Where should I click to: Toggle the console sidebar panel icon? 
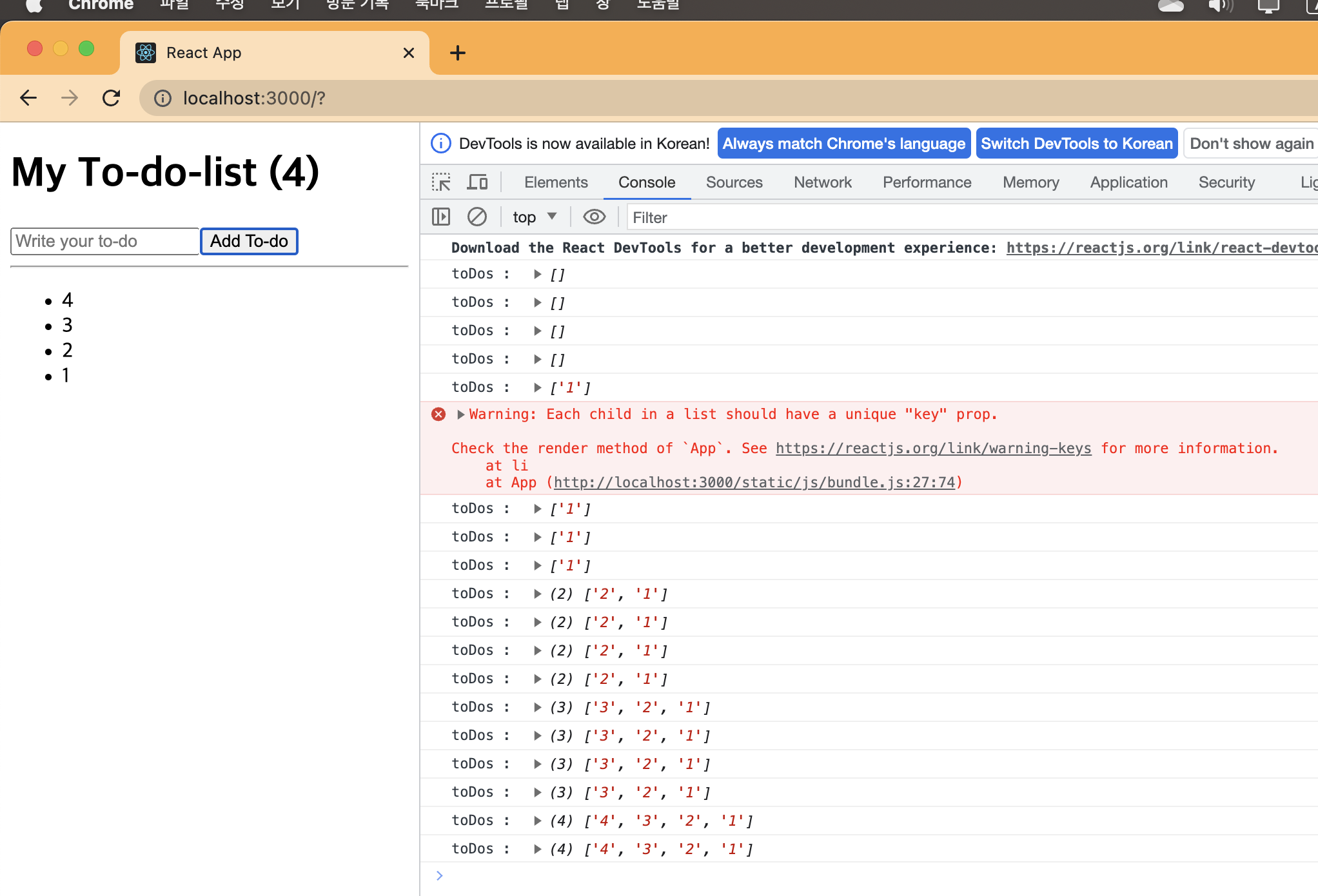pos(441,217)
